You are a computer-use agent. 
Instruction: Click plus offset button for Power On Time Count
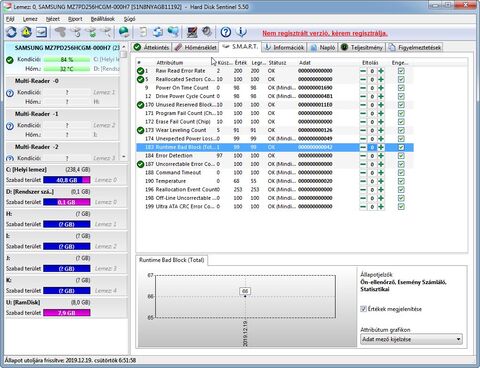(x=381, y=88)
